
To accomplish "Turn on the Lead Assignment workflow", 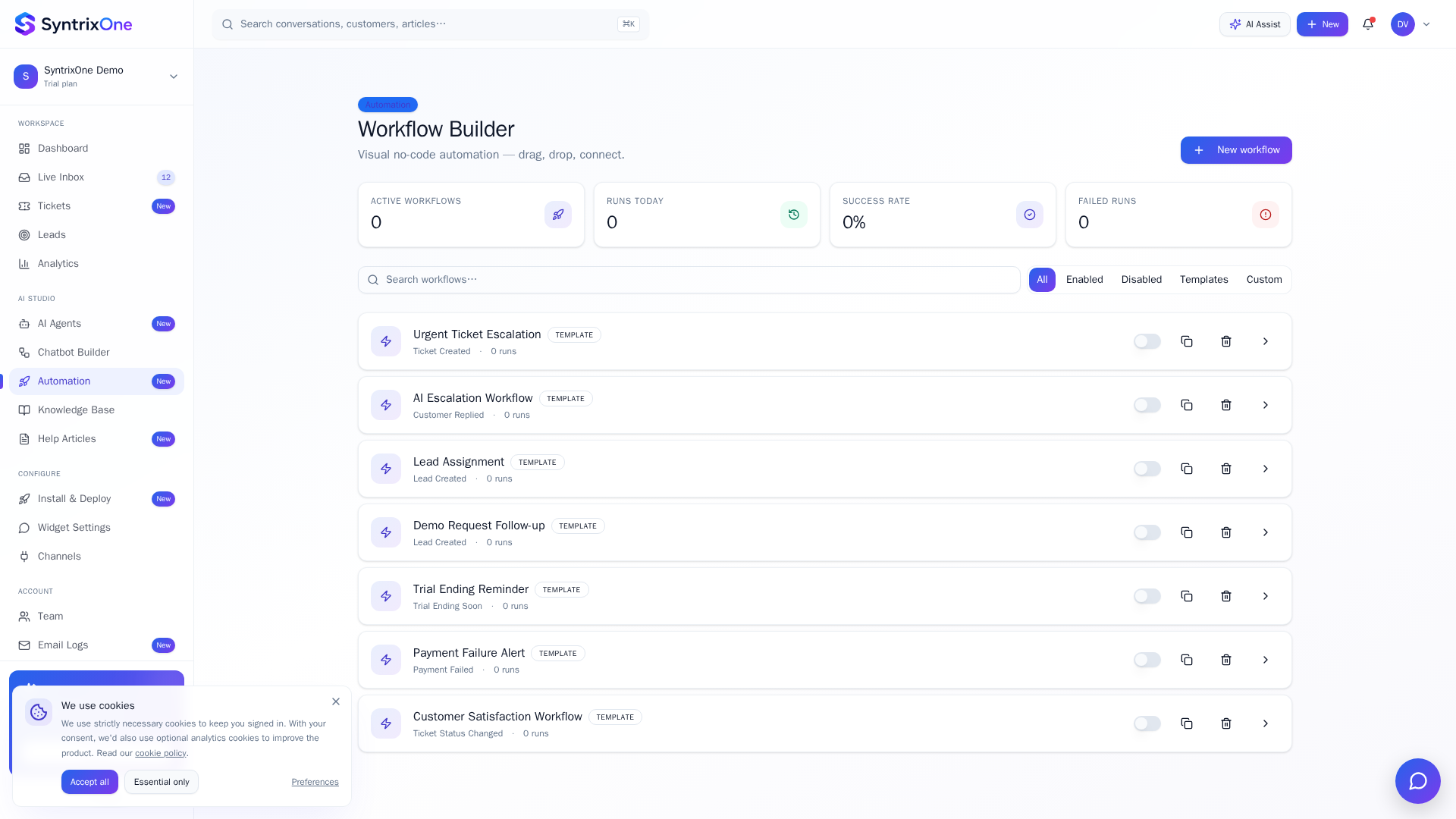I will 1147,469.
